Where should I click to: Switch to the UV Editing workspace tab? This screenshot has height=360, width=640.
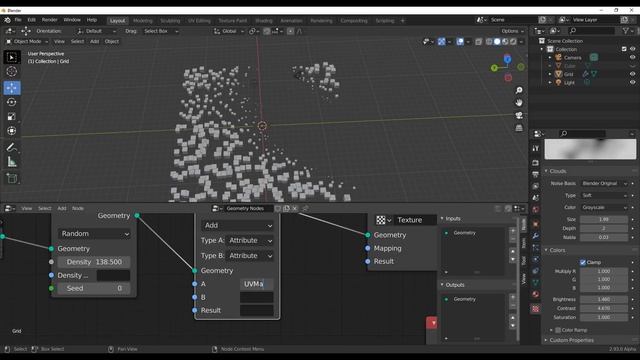tap(199, 21)
